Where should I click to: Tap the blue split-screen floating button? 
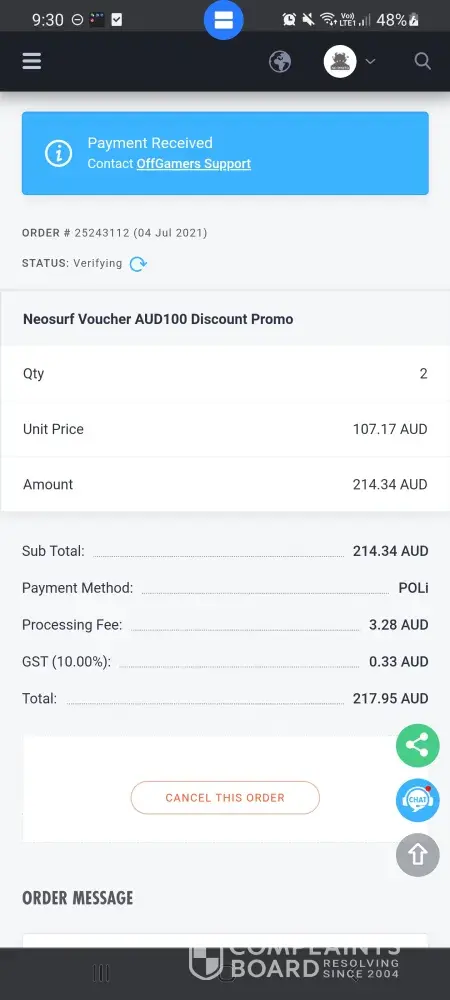[x=224, y=20]
